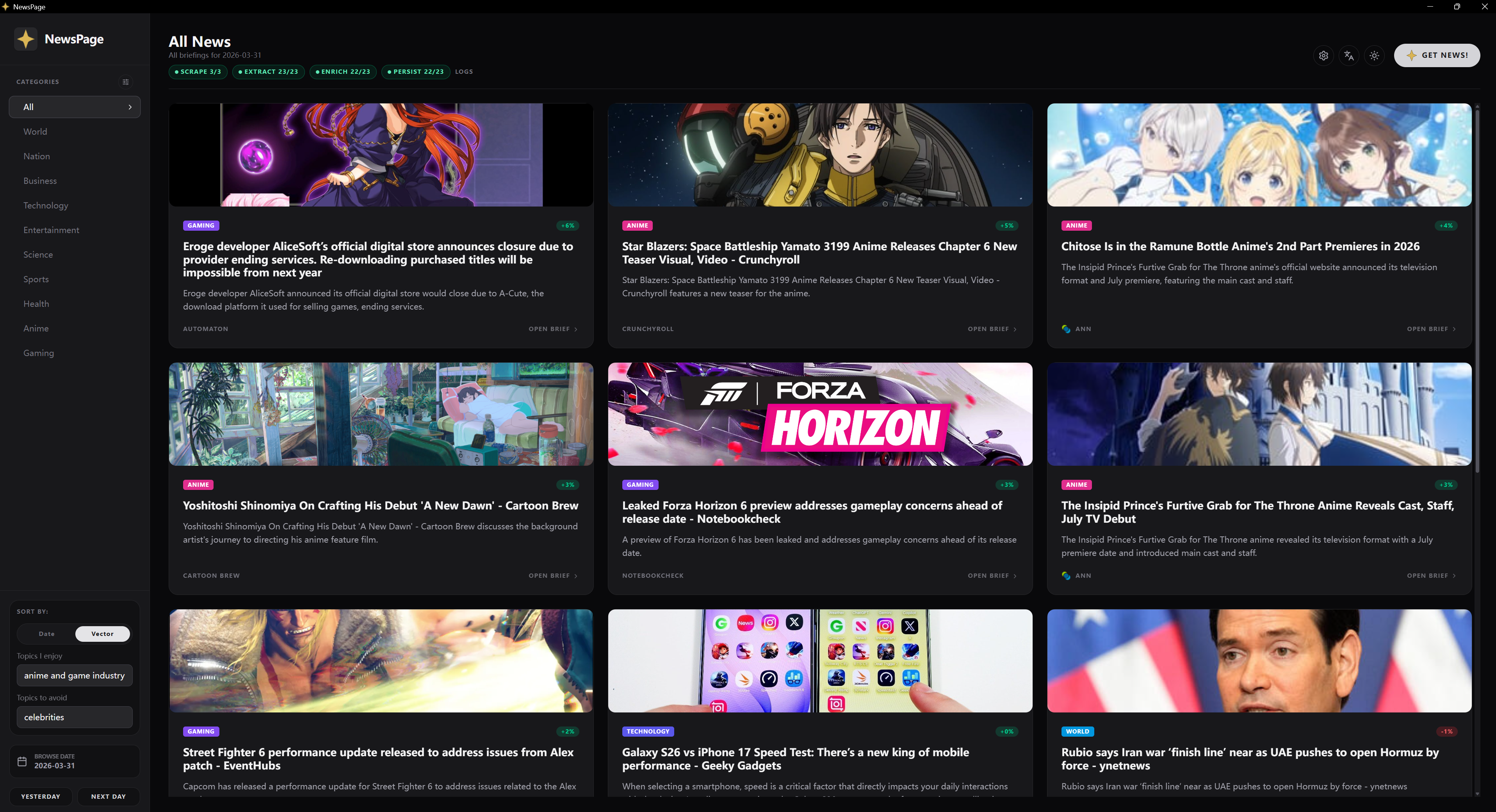Click the Topics I enjoy input field
The width and height of the screenshot is (1496, 812).
75,675
